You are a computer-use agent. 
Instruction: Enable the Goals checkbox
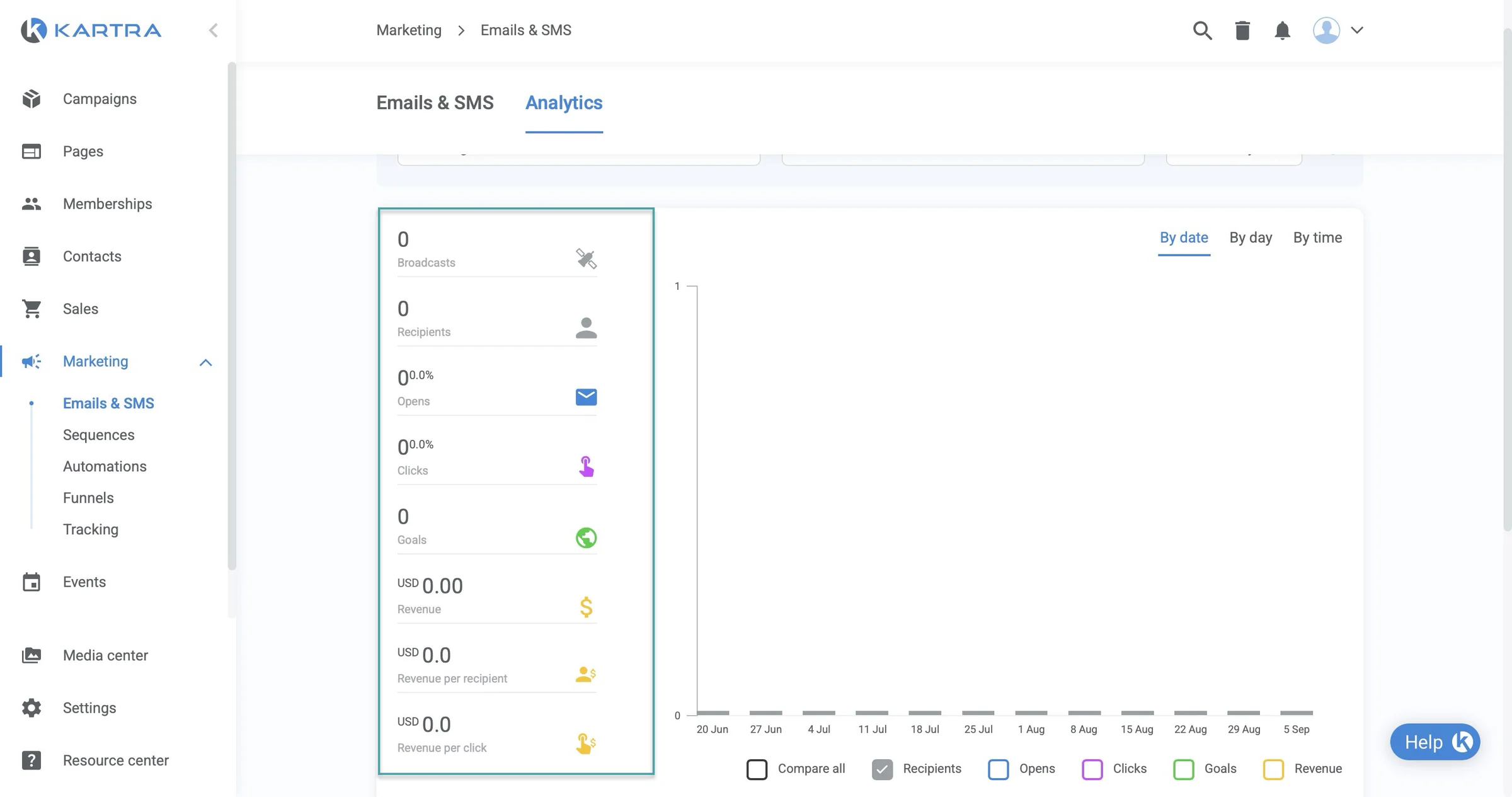(1183, 769)
